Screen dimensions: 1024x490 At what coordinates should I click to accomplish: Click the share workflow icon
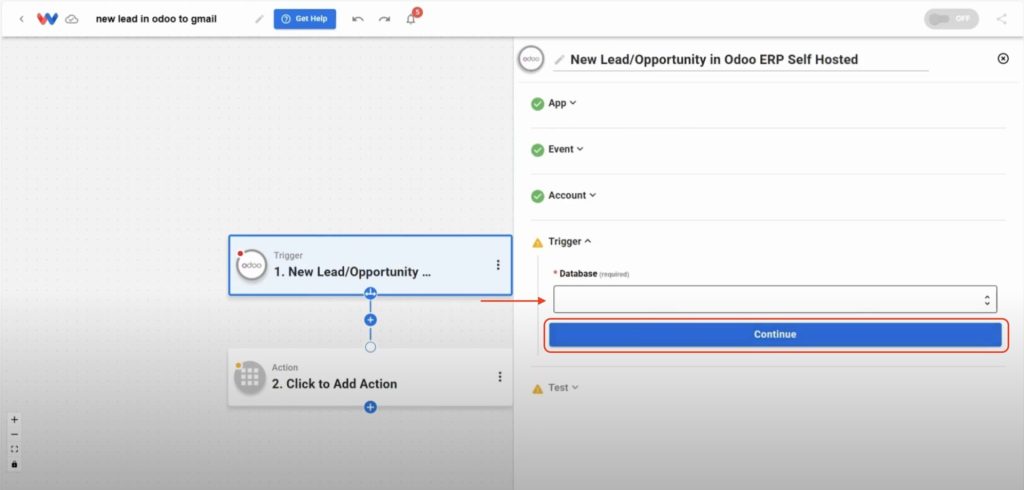1001,19
